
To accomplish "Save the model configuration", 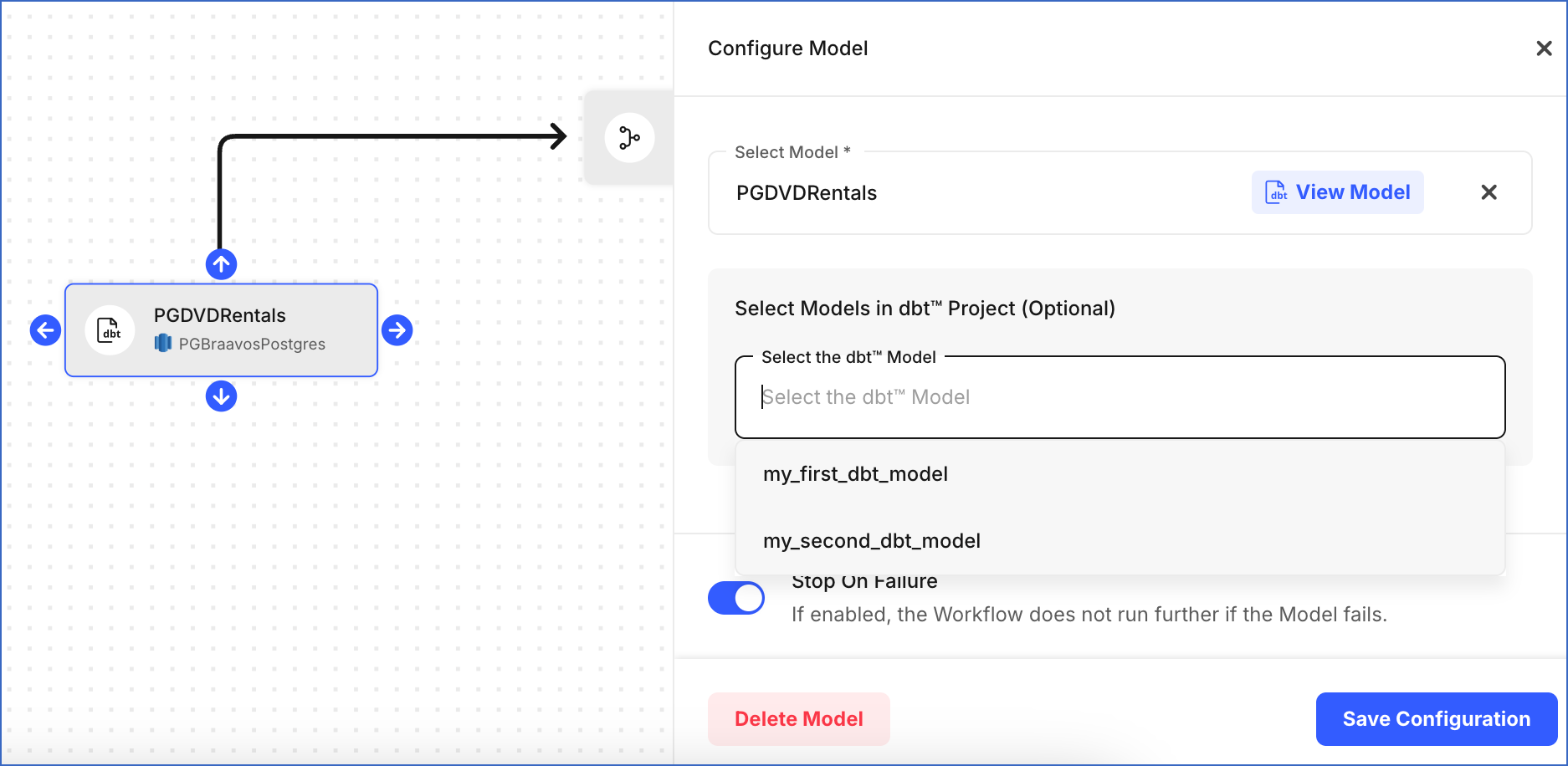I will click(x=1436, y=718).
